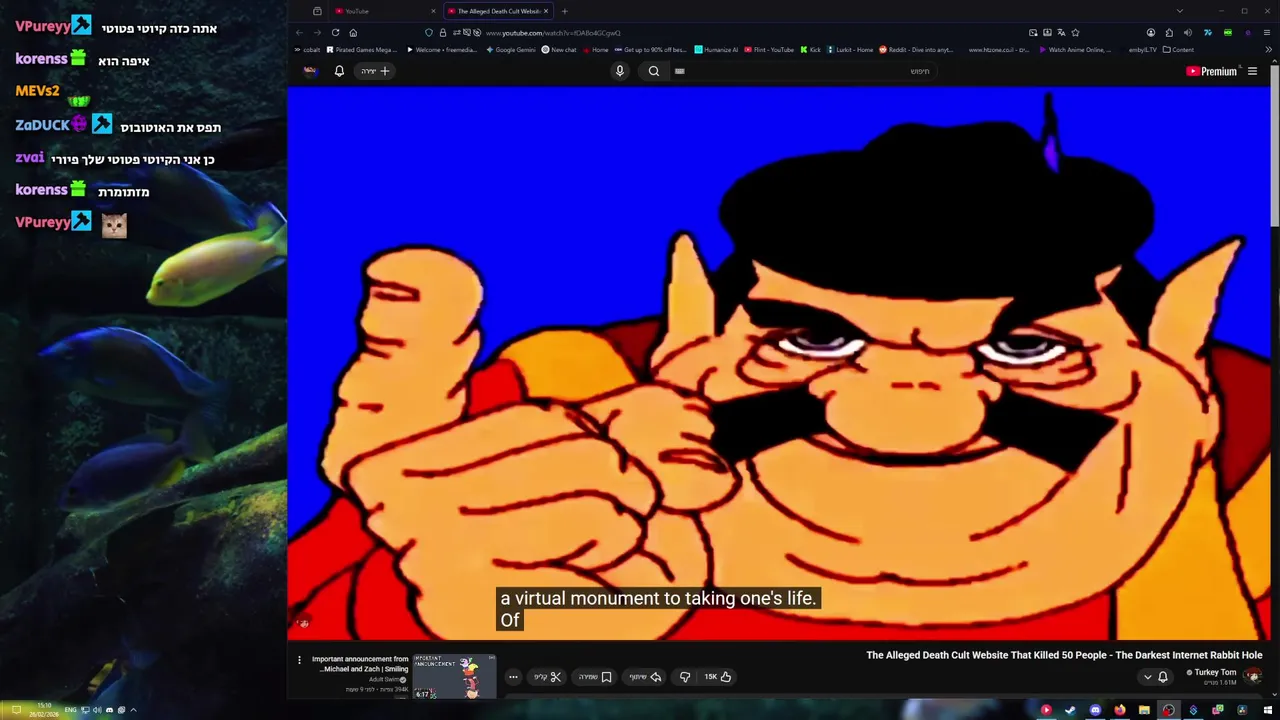Viewport: 1280px width, 720px height.
Task: Open the Humanize AI bookmark
Action: (716, 49)
